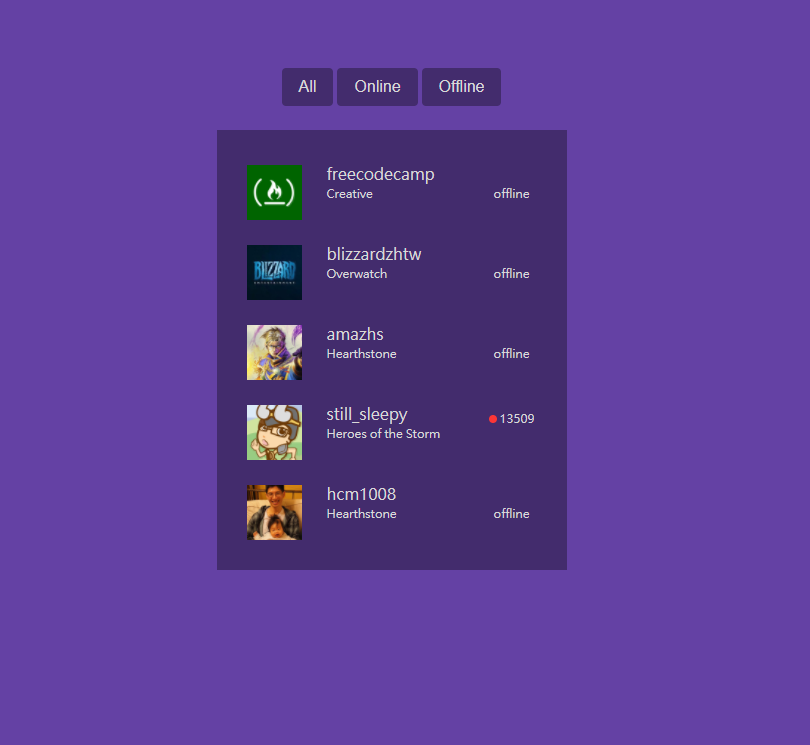
Task: Click the amazhs profile picture
Action: [x=274, y=352]
